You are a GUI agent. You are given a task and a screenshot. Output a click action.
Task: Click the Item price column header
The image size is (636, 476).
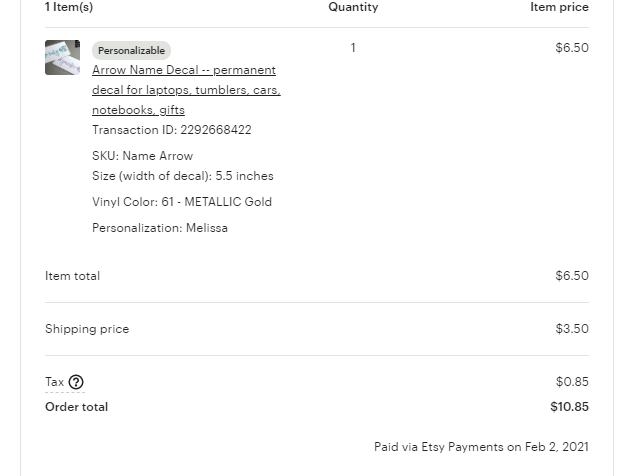559,7
